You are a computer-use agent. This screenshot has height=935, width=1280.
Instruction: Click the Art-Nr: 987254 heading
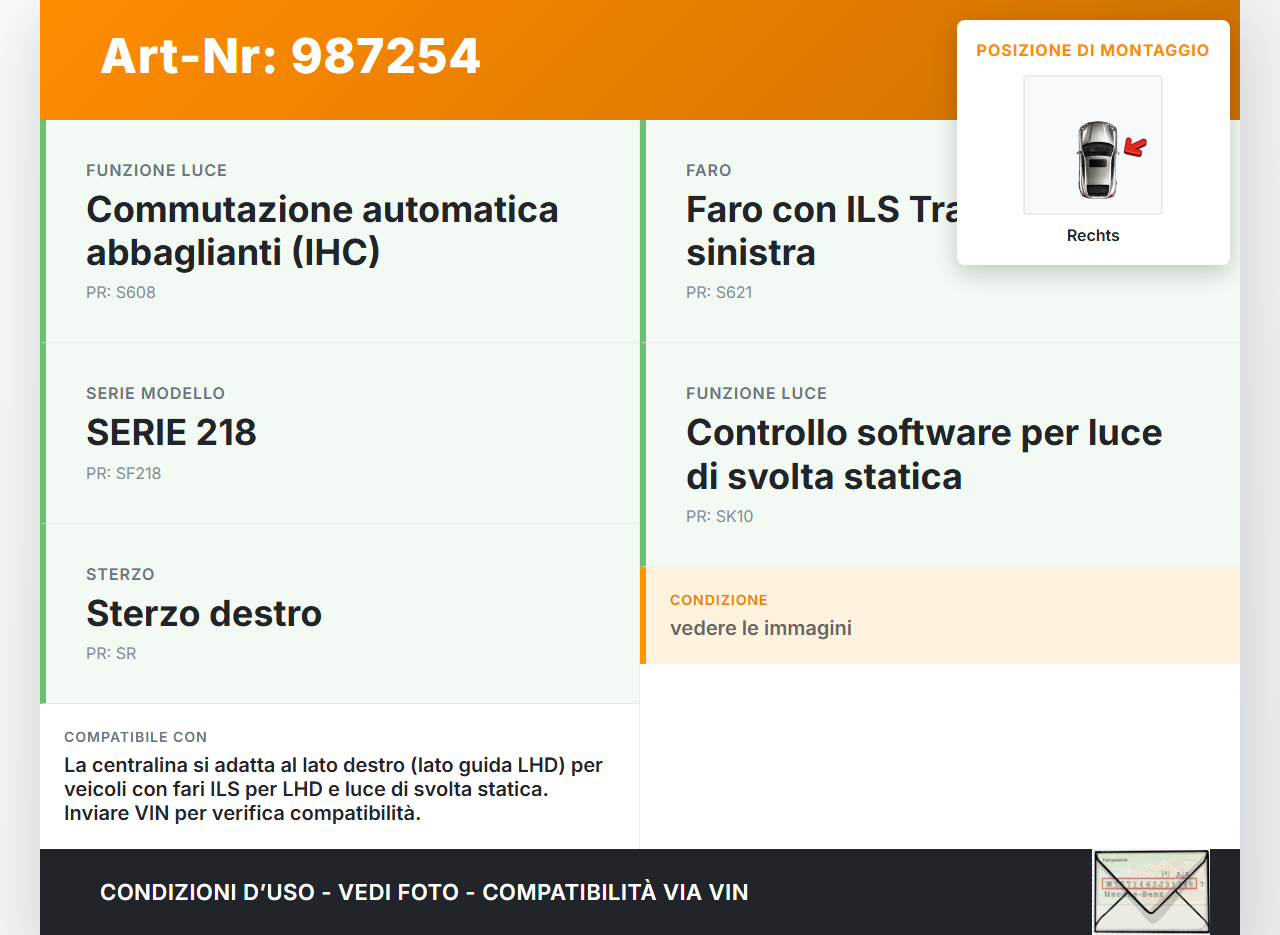[x=290, y=57]
